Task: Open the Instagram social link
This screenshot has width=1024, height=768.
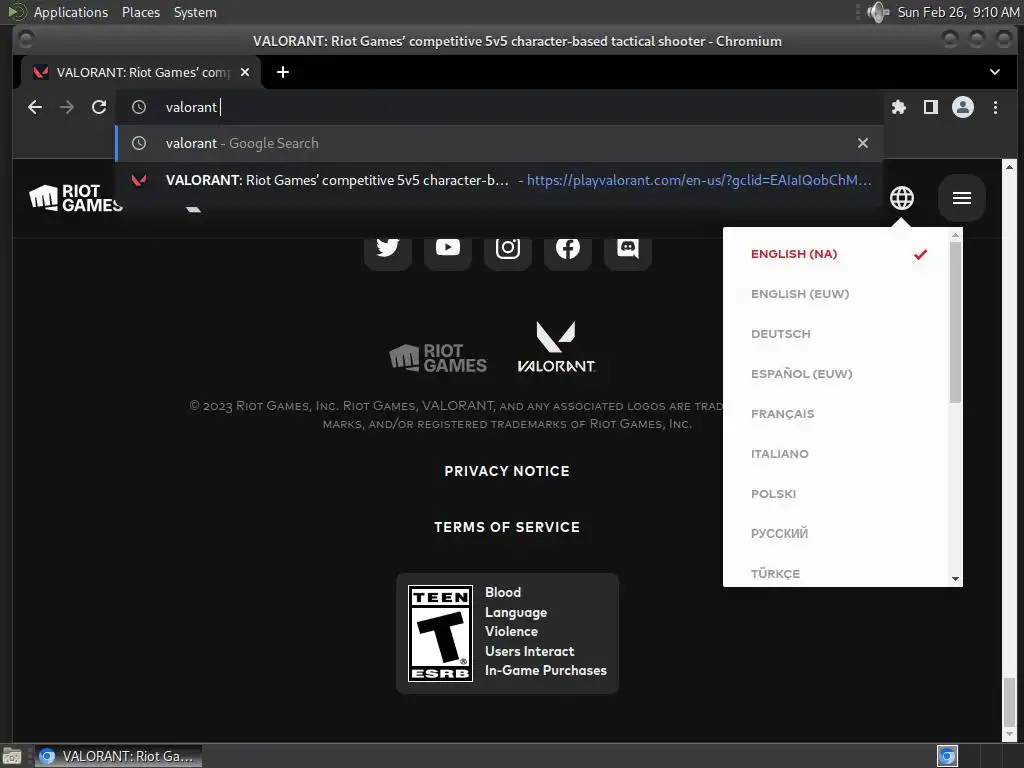Action: (508, 249)
